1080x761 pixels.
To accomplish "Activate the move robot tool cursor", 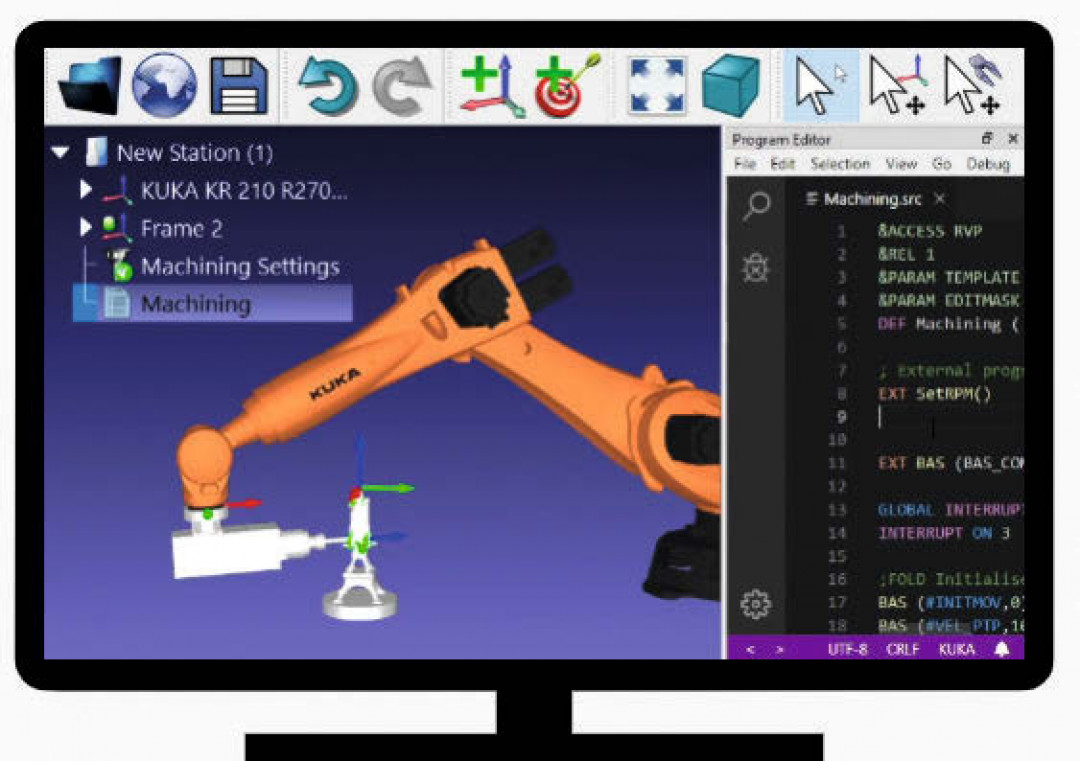I will pos(973,85).
